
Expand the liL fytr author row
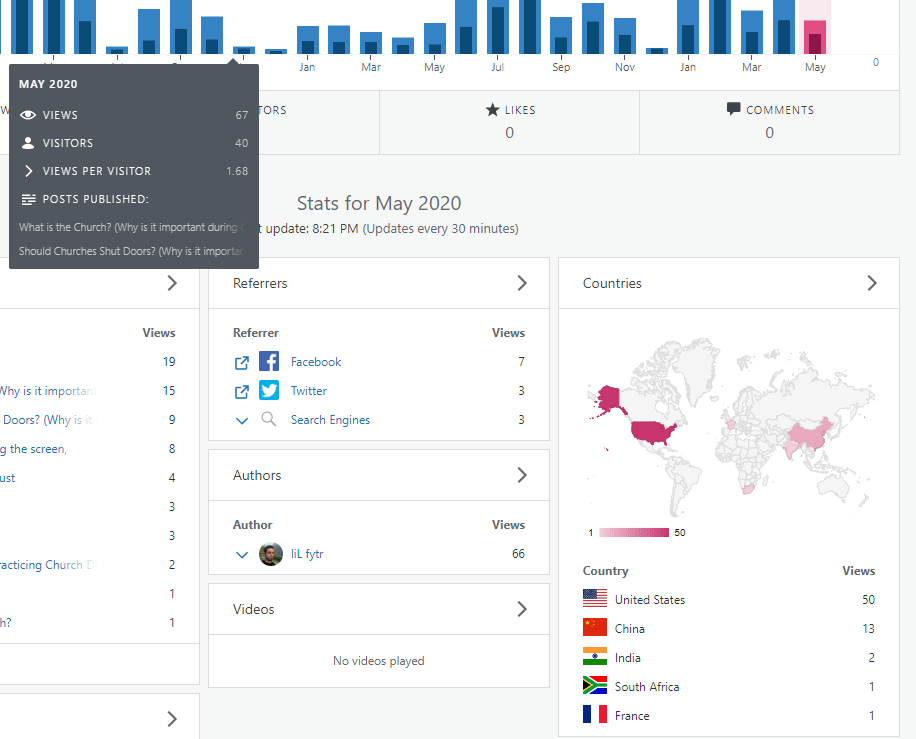pos(241,555)
